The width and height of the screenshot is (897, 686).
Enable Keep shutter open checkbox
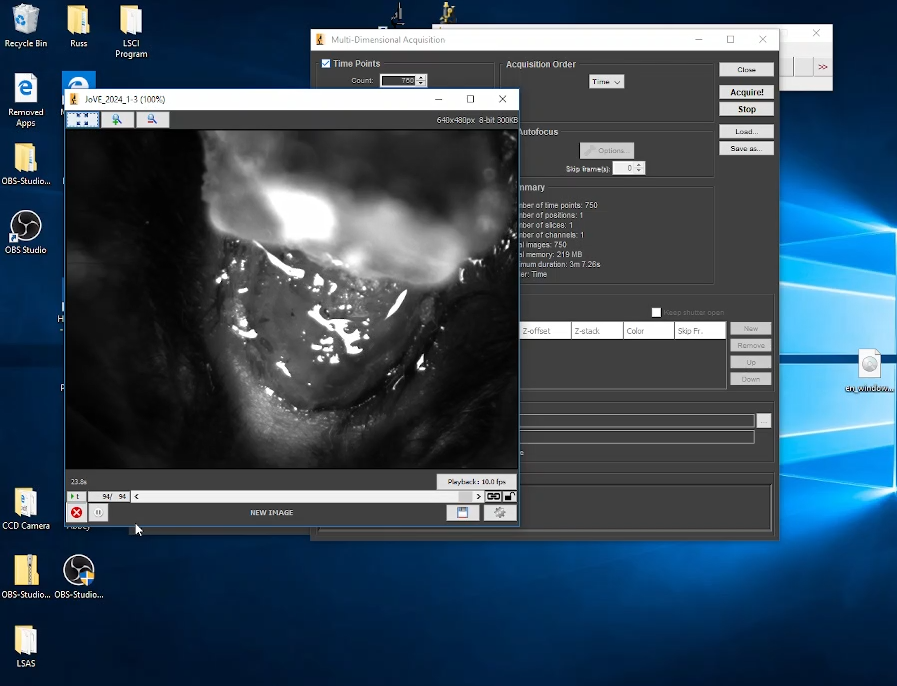(x=656, y=312)
